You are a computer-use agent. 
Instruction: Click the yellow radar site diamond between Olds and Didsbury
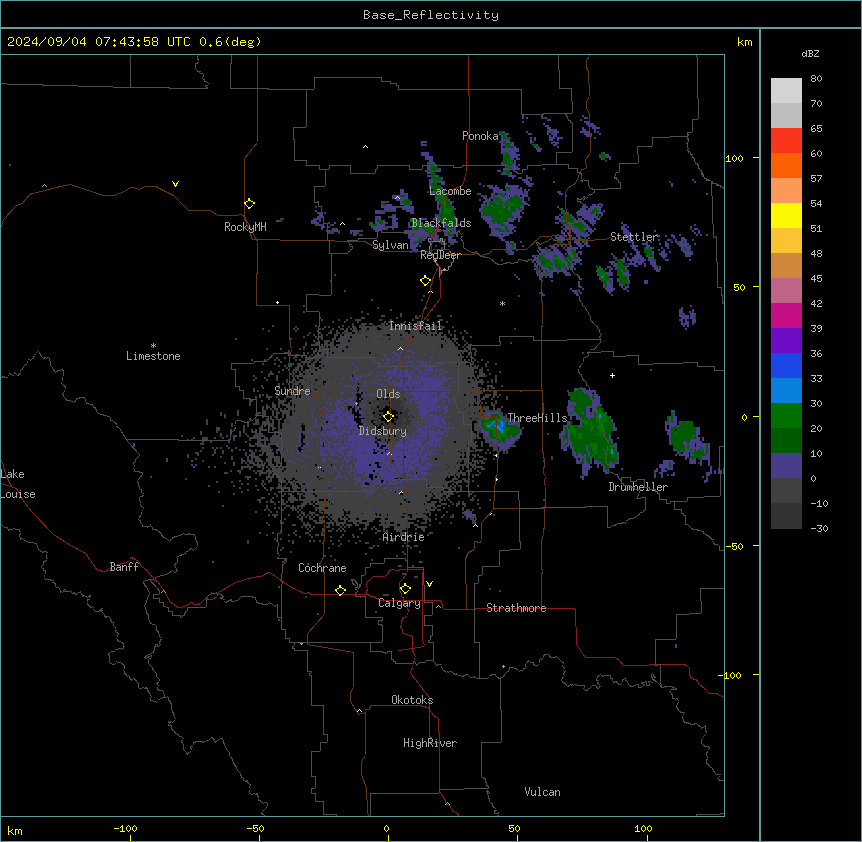tap(389, 416)
